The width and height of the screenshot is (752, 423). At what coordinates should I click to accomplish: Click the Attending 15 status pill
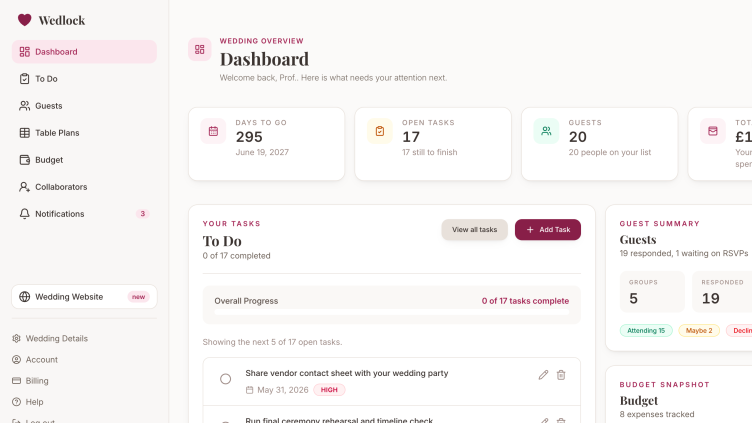point(646,330)
